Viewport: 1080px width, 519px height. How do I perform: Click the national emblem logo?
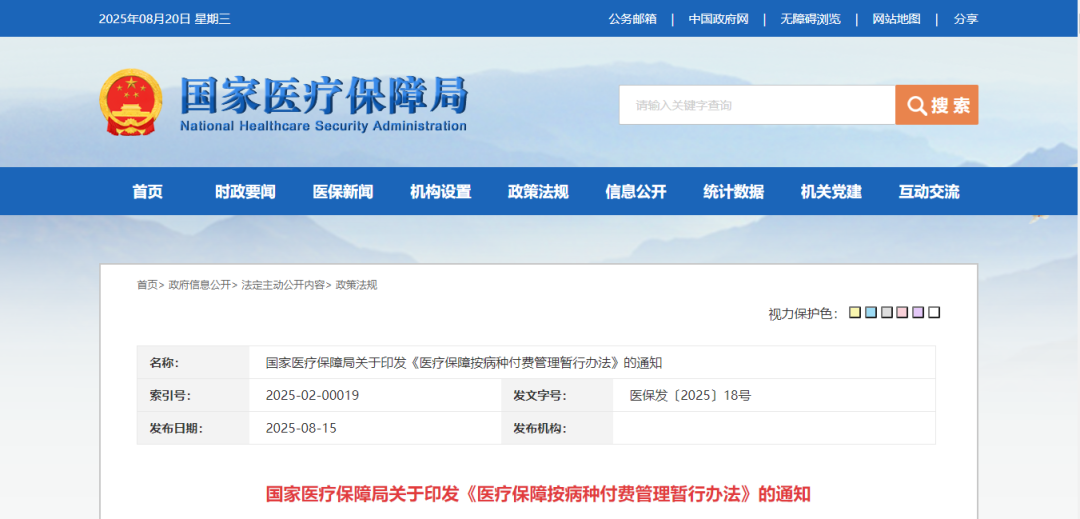click(131, 102)
